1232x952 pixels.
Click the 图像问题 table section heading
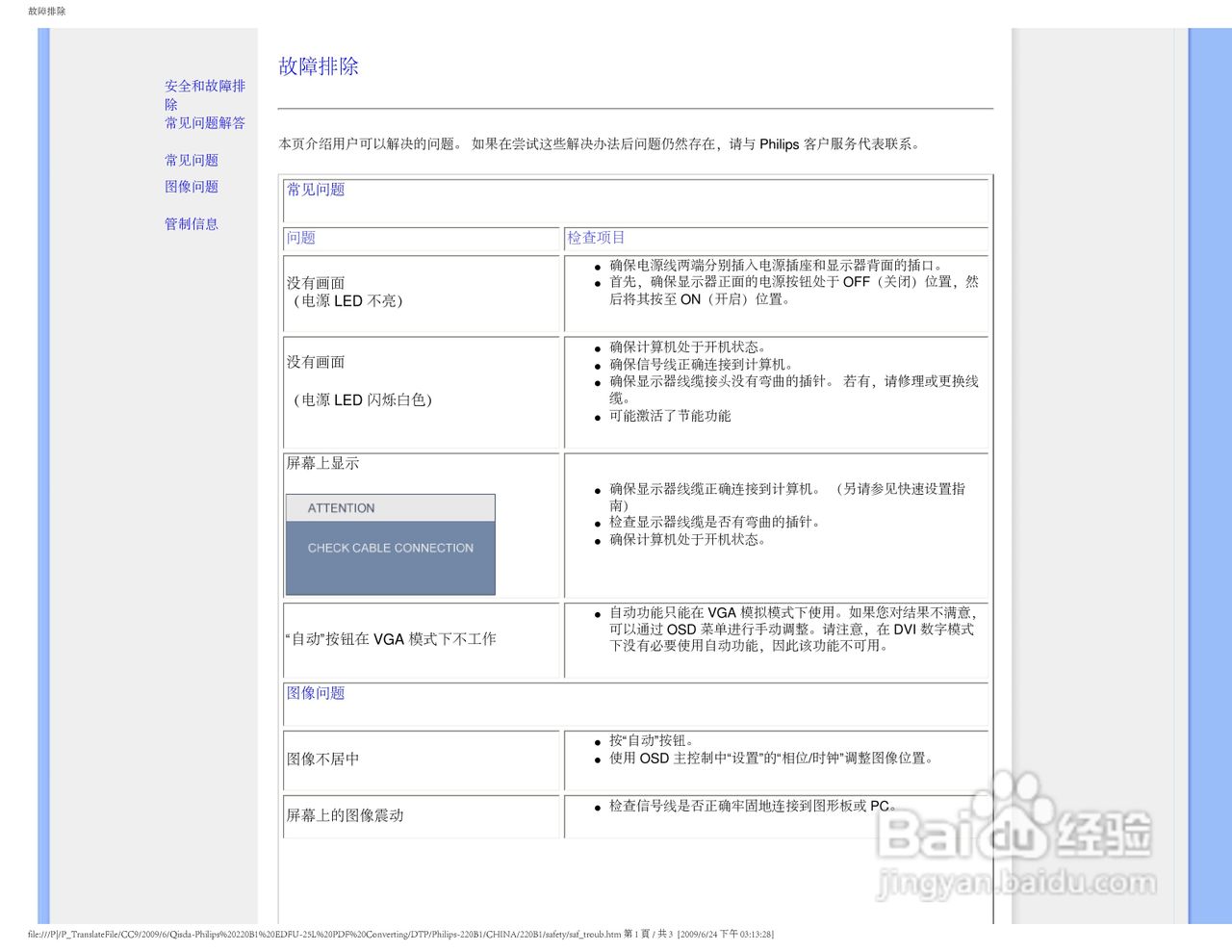click(316, 693)
